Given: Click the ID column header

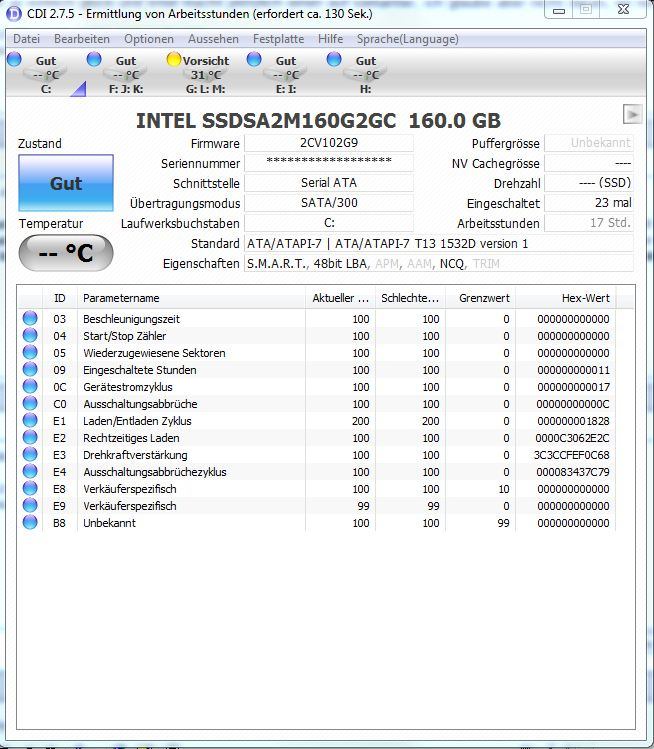Looking at the screenshot, I should 59,298.
